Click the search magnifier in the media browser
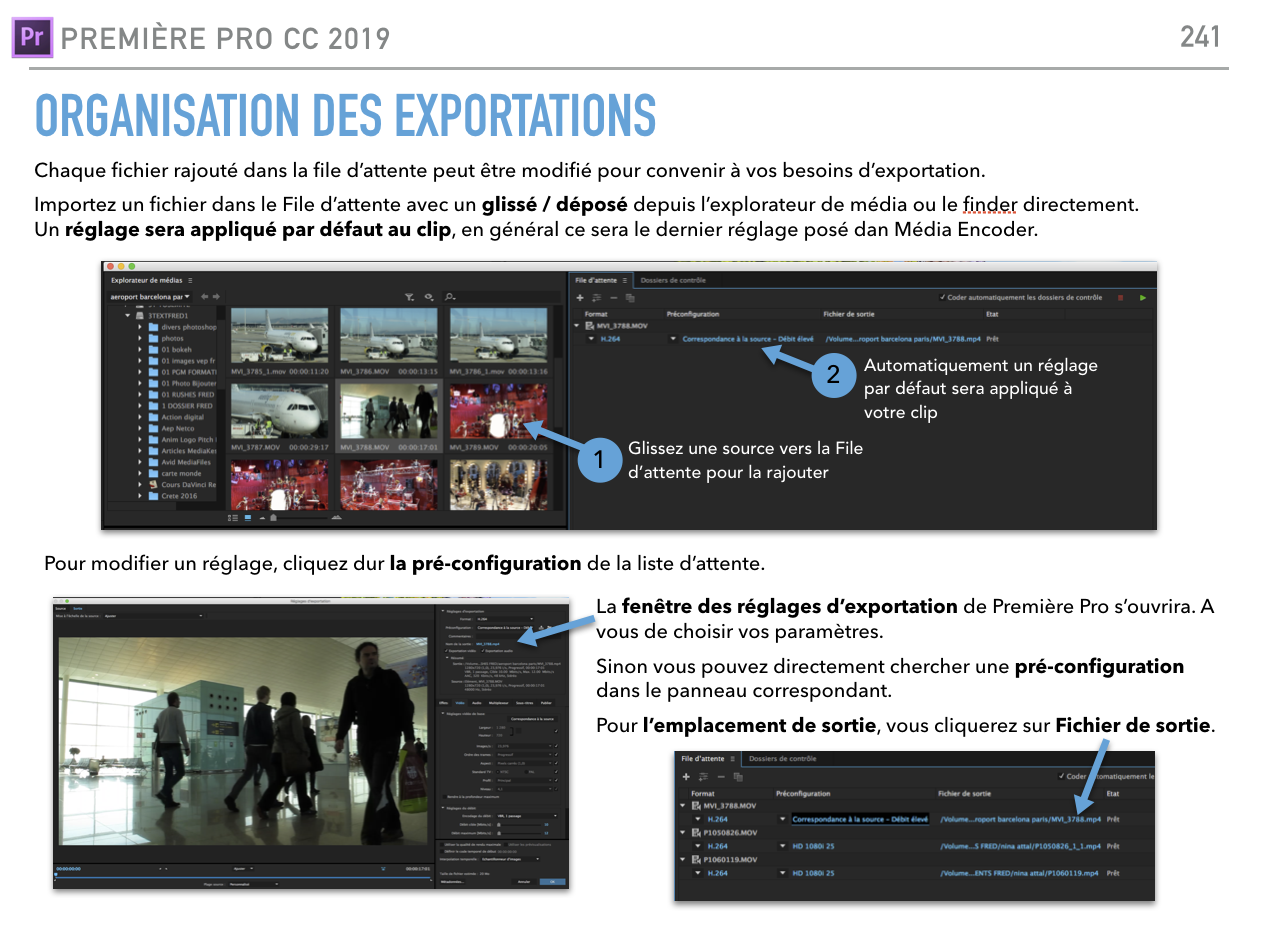Image resolution: width=1263 pixels, height=929 pixels. (450, 296)
